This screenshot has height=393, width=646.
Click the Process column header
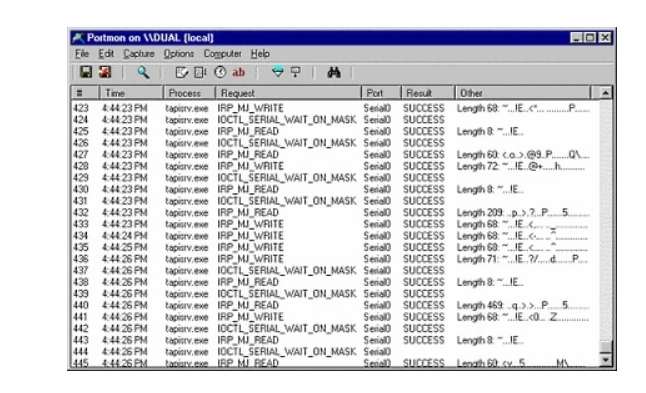189,93
